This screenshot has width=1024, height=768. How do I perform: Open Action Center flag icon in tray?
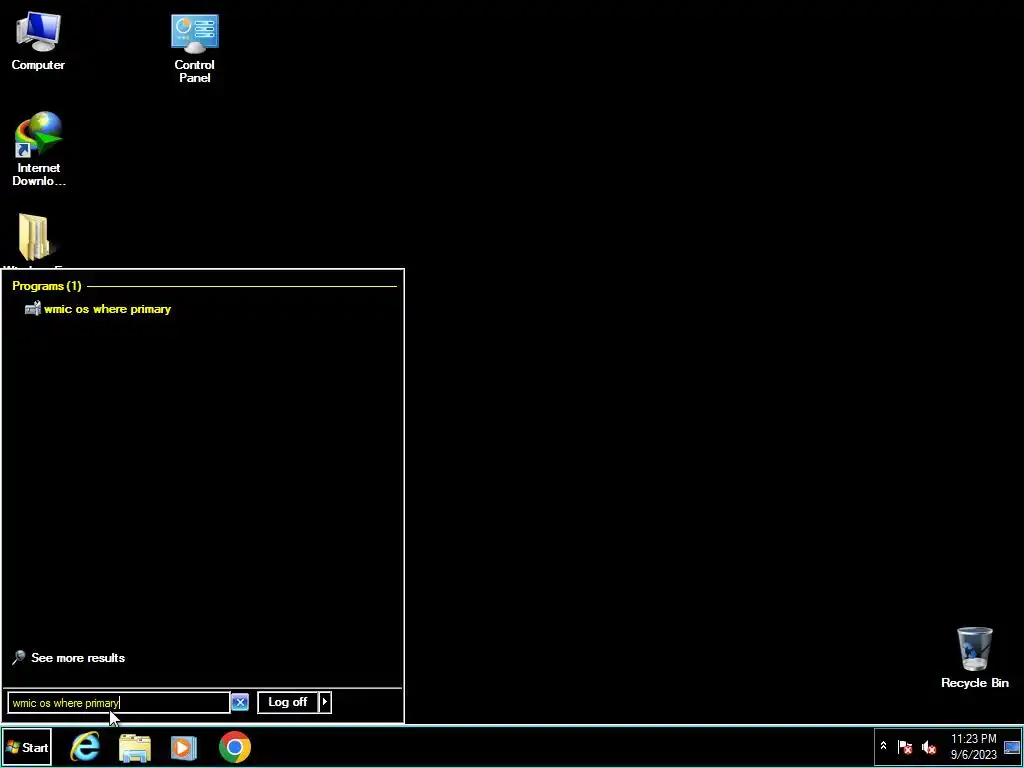pos(904,747)
